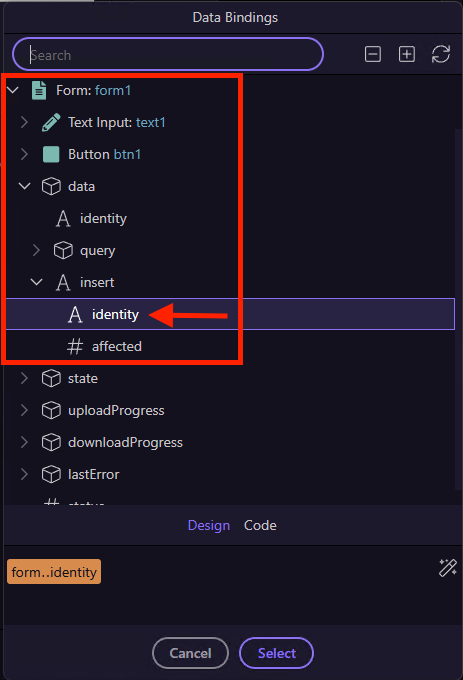Switch to the Design tab
463x680 pixels.
pyautogui.click(x=209, y=525)
